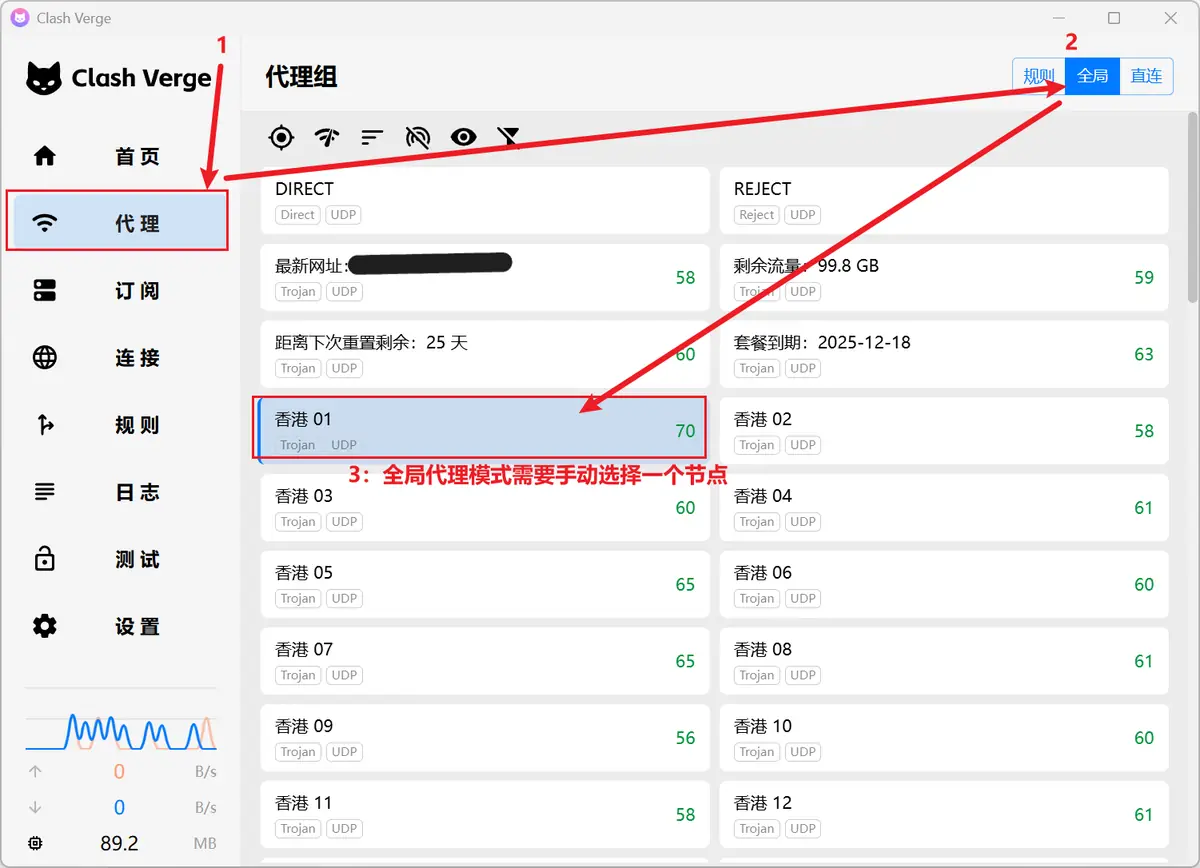
Task: Open the 设置 settings page label
Action: tap(137, 626)
